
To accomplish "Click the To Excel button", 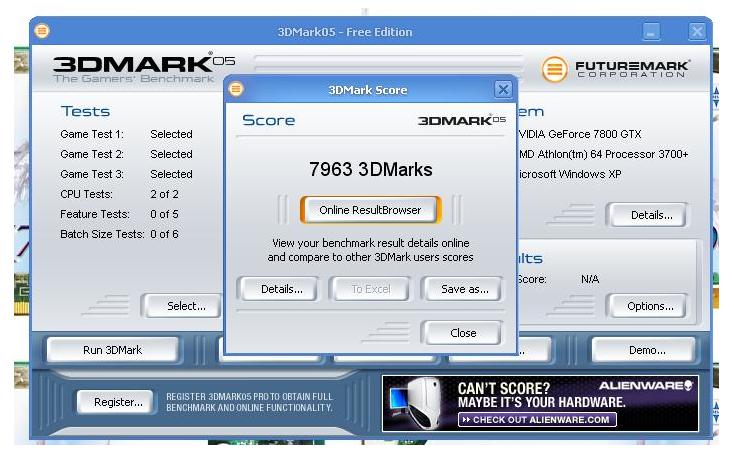I will 370,289.
